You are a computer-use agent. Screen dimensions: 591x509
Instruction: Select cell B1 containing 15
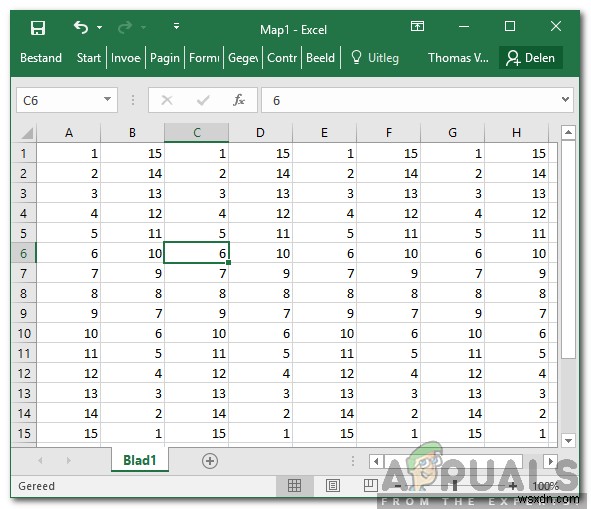(x=133, y=153)
